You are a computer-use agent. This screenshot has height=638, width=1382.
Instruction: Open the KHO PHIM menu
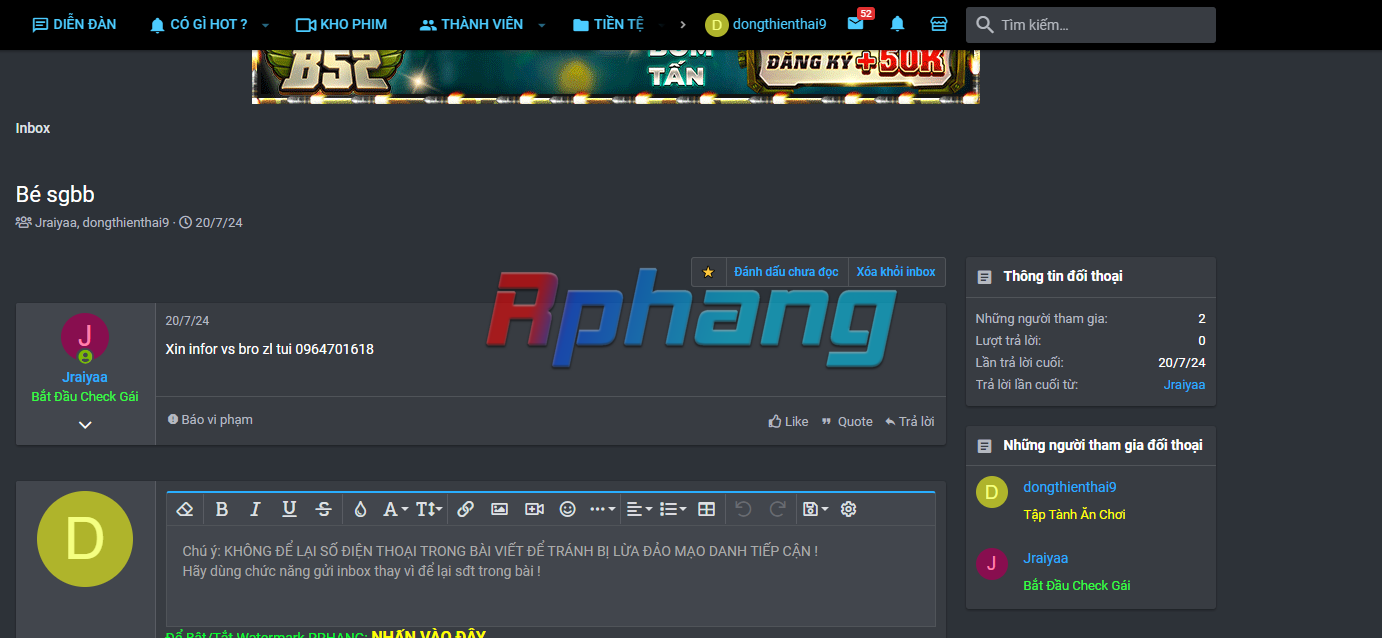pos(342,24)
